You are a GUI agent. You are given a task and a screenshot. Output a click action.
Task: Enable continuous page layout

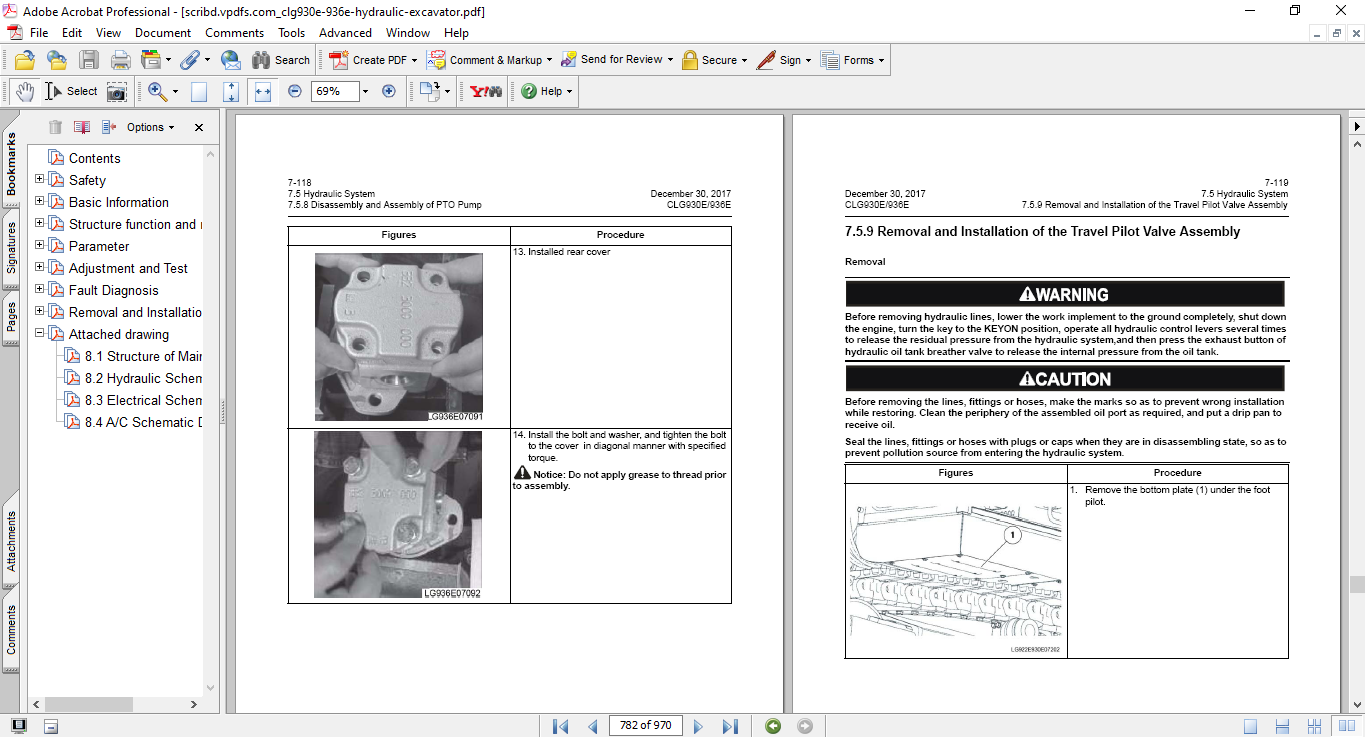(1280, 726)
